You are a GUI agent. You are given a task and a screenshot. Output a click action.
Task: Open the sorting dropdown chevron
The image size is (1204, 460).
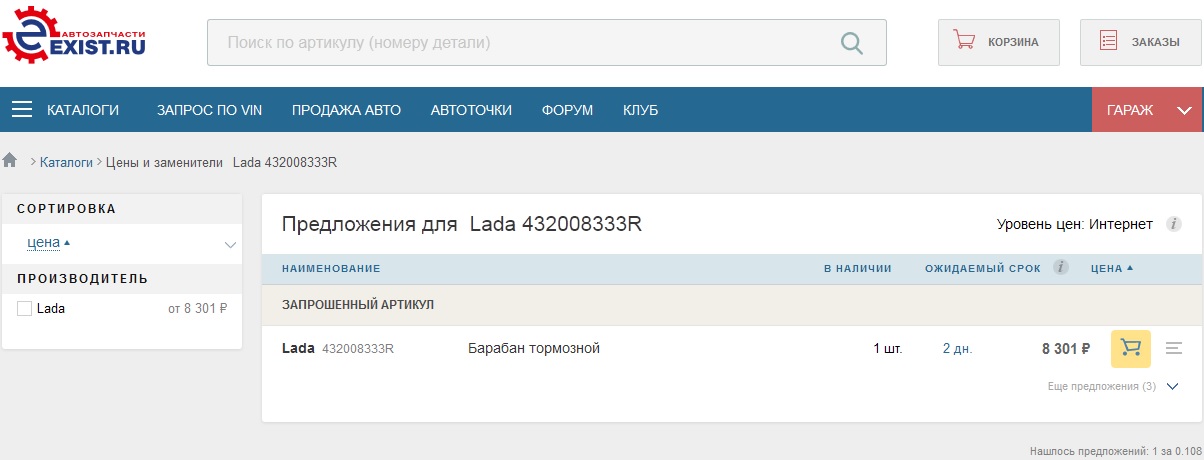[x=230, y=244]
